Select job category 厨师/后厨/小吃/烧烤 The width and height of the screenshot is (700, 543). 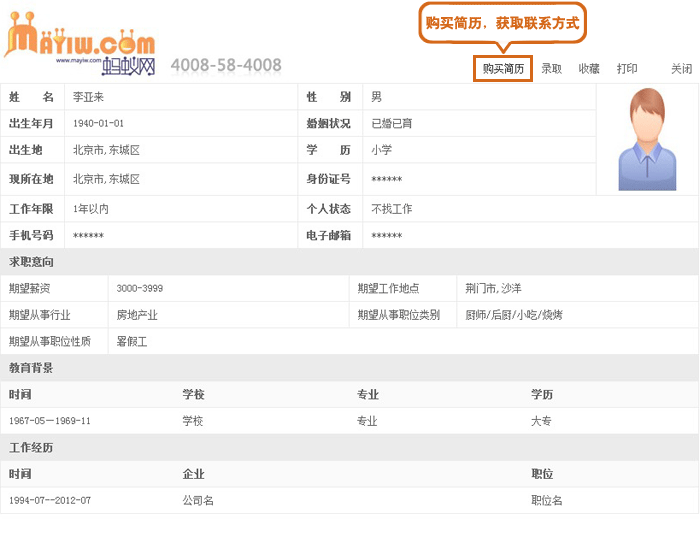(514, 315)
